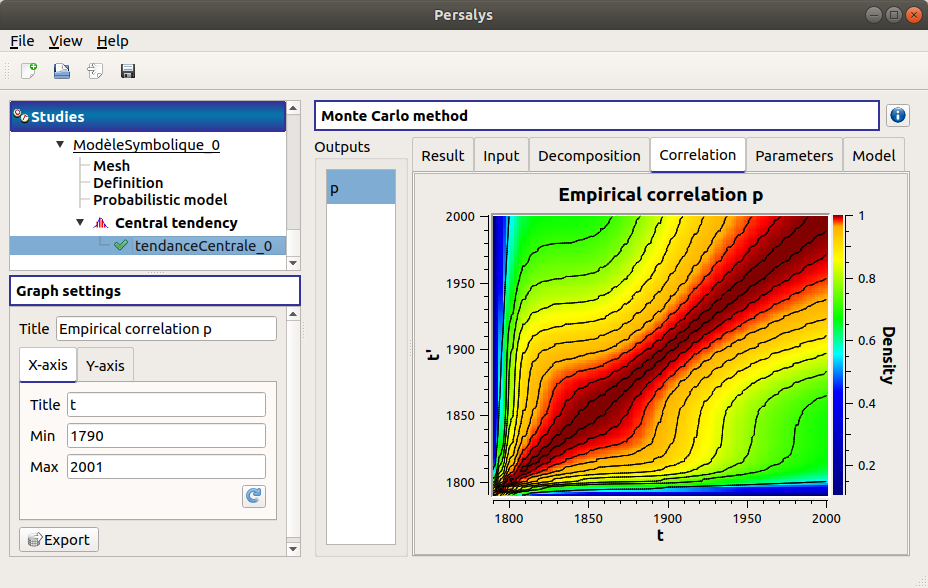928x588 pixels.
Task: Edit the Max value field
Action: tap(165, 466)
